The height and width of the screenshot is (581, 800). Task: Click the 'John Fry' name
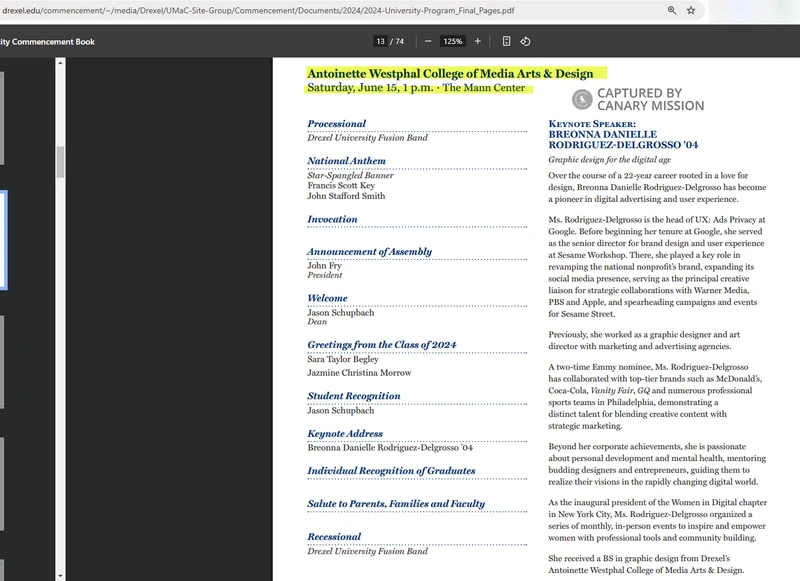324,265
